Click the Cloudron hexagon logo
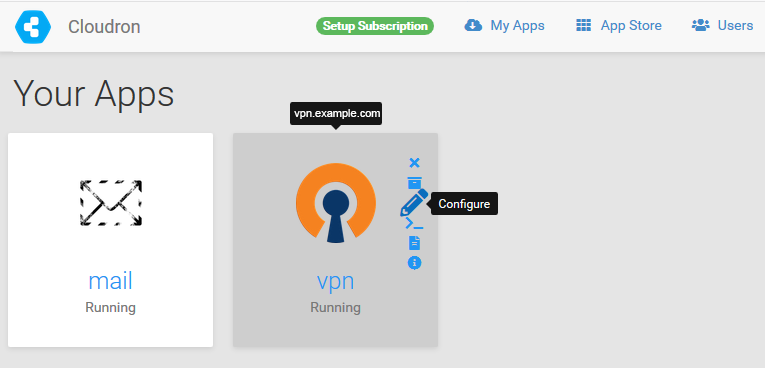Viewport: 765px width, 368px height. tap(33, 27)
